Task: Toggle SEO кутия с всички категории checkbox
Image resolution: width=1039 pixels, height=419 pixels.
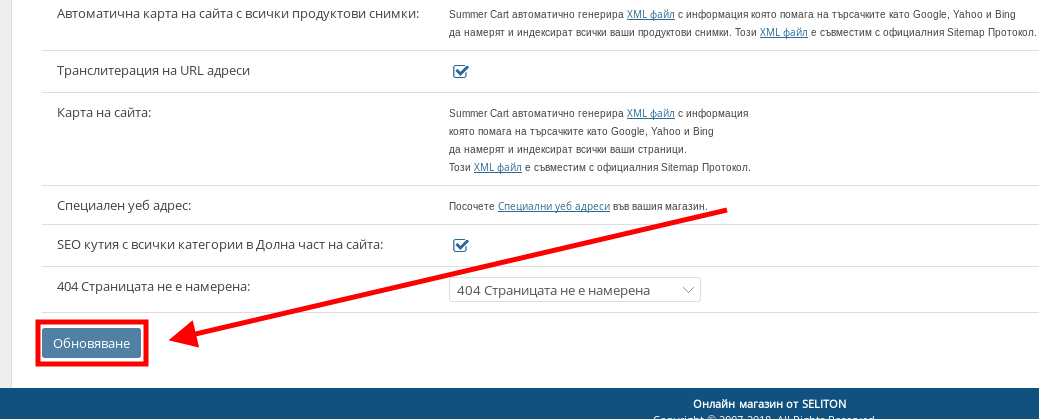Action: [x=461, y=245]
